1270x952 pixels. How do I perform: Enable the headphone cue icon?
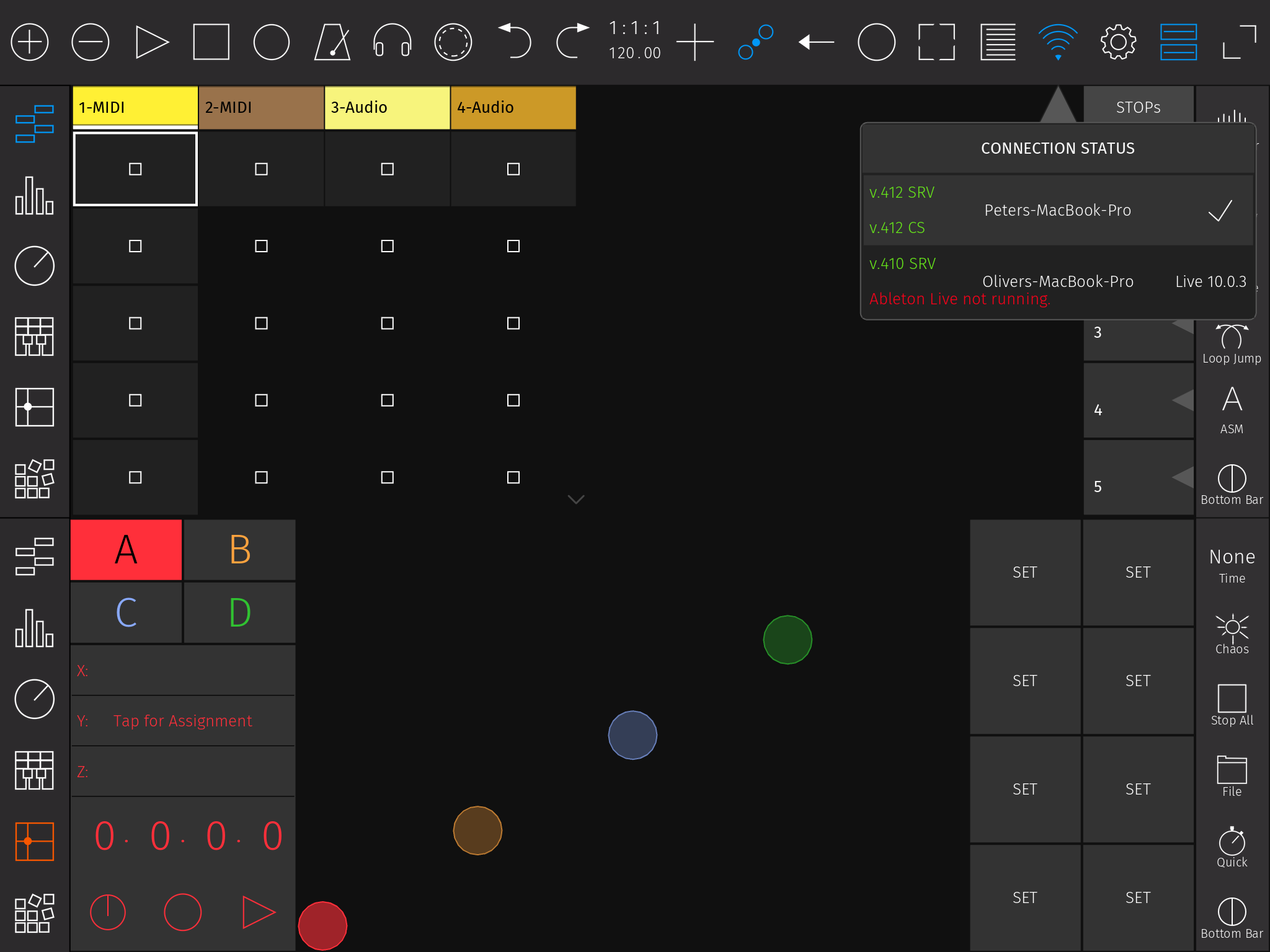pos(393,42)
